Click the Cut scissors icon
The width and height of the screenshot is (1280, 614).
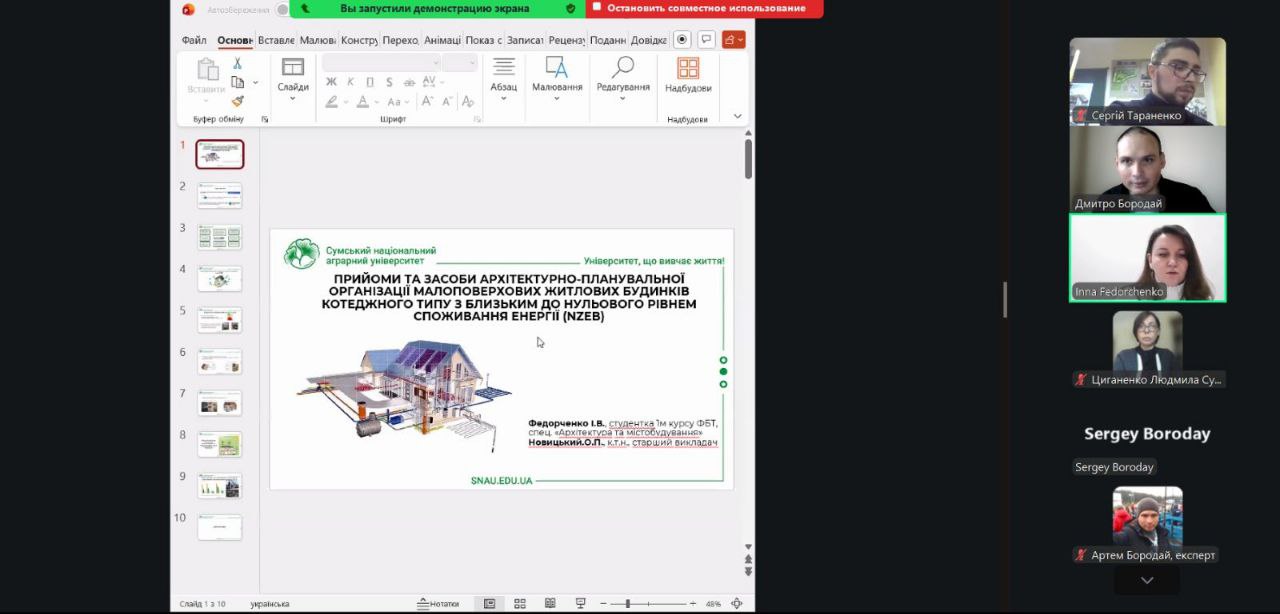(238, 63)
